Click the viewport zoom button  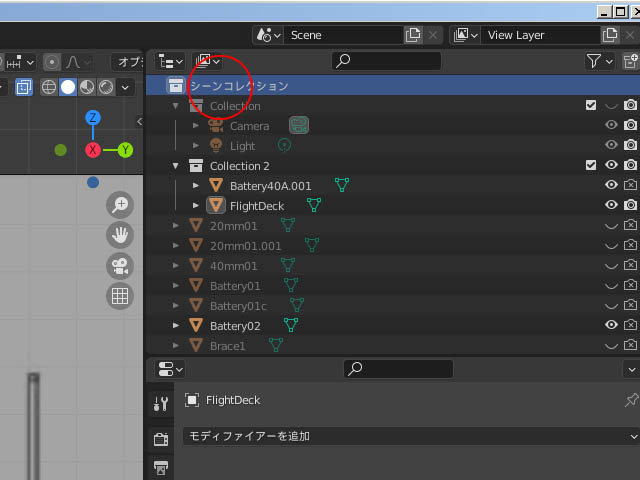[x=120, y=204]
